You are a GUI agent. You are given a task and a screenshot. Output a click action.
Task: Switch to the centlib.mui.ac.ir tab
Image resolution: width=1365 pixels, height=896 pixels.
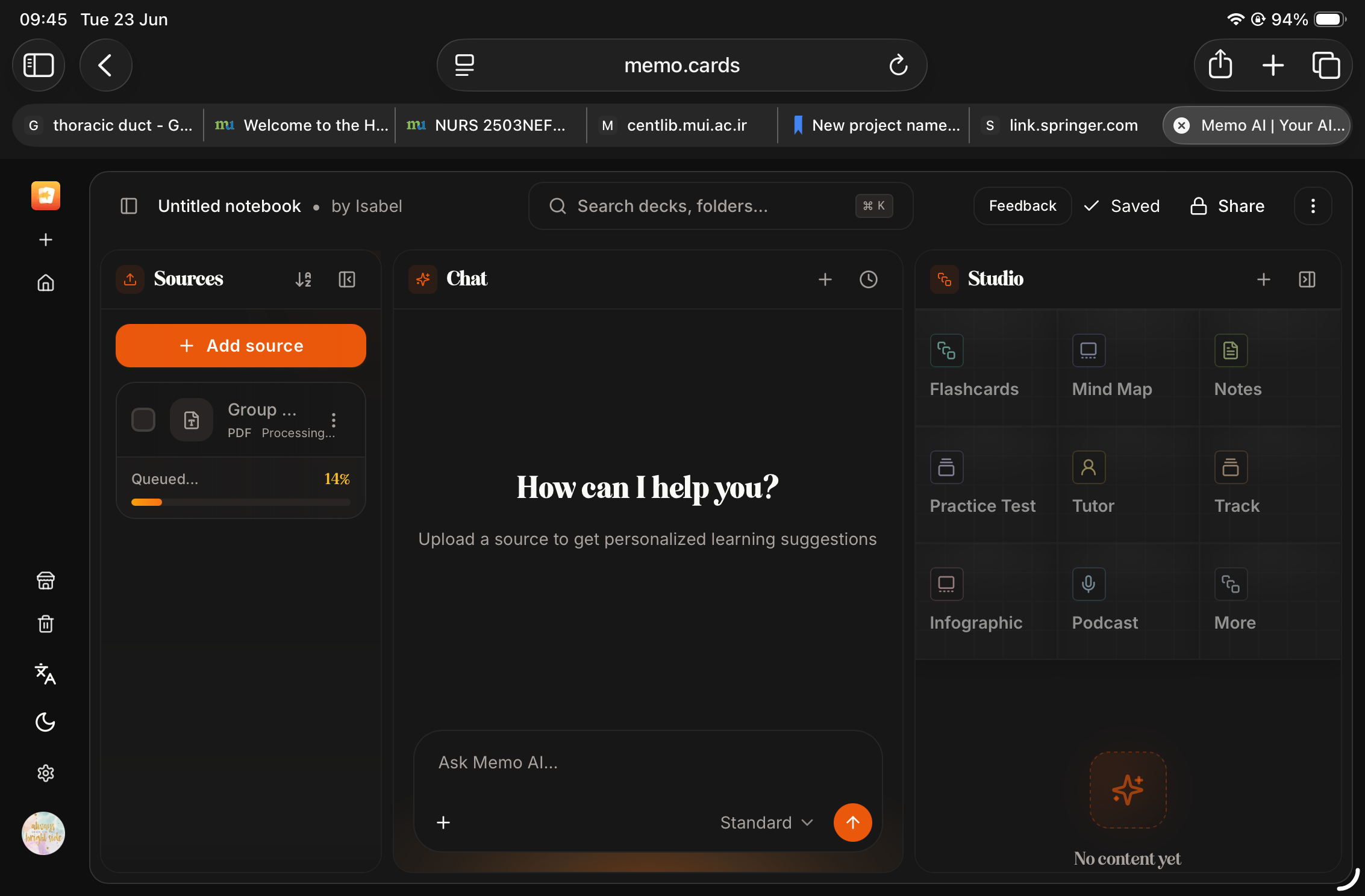682,125
